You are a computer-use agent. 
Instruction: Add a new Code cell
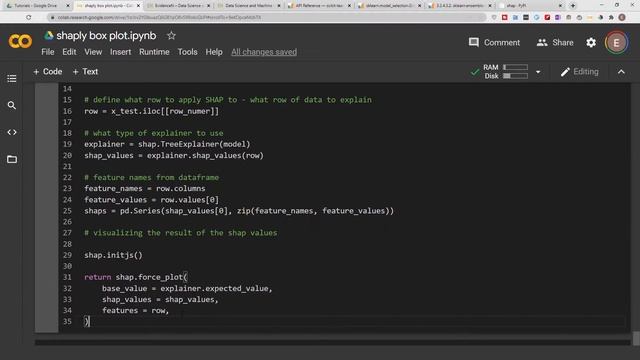pyautogui.click(x=48, y=72)
